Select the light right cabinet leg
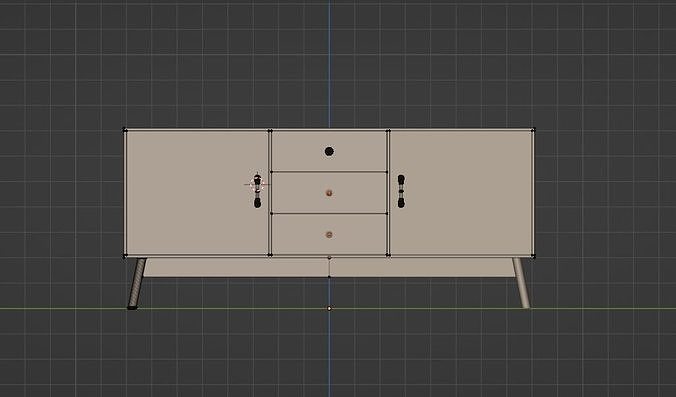 (x=521, y=283)
